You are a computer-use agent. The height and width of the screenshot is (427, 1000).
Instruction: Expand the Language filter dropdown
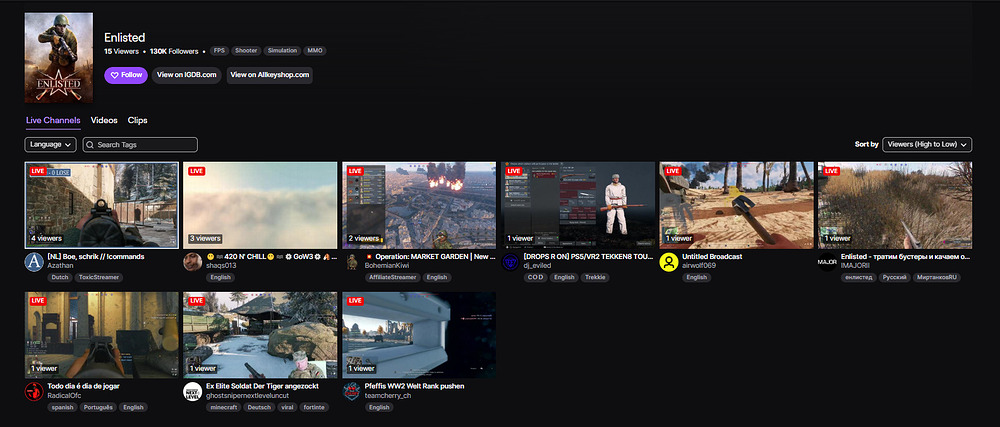tap(51, 145)
